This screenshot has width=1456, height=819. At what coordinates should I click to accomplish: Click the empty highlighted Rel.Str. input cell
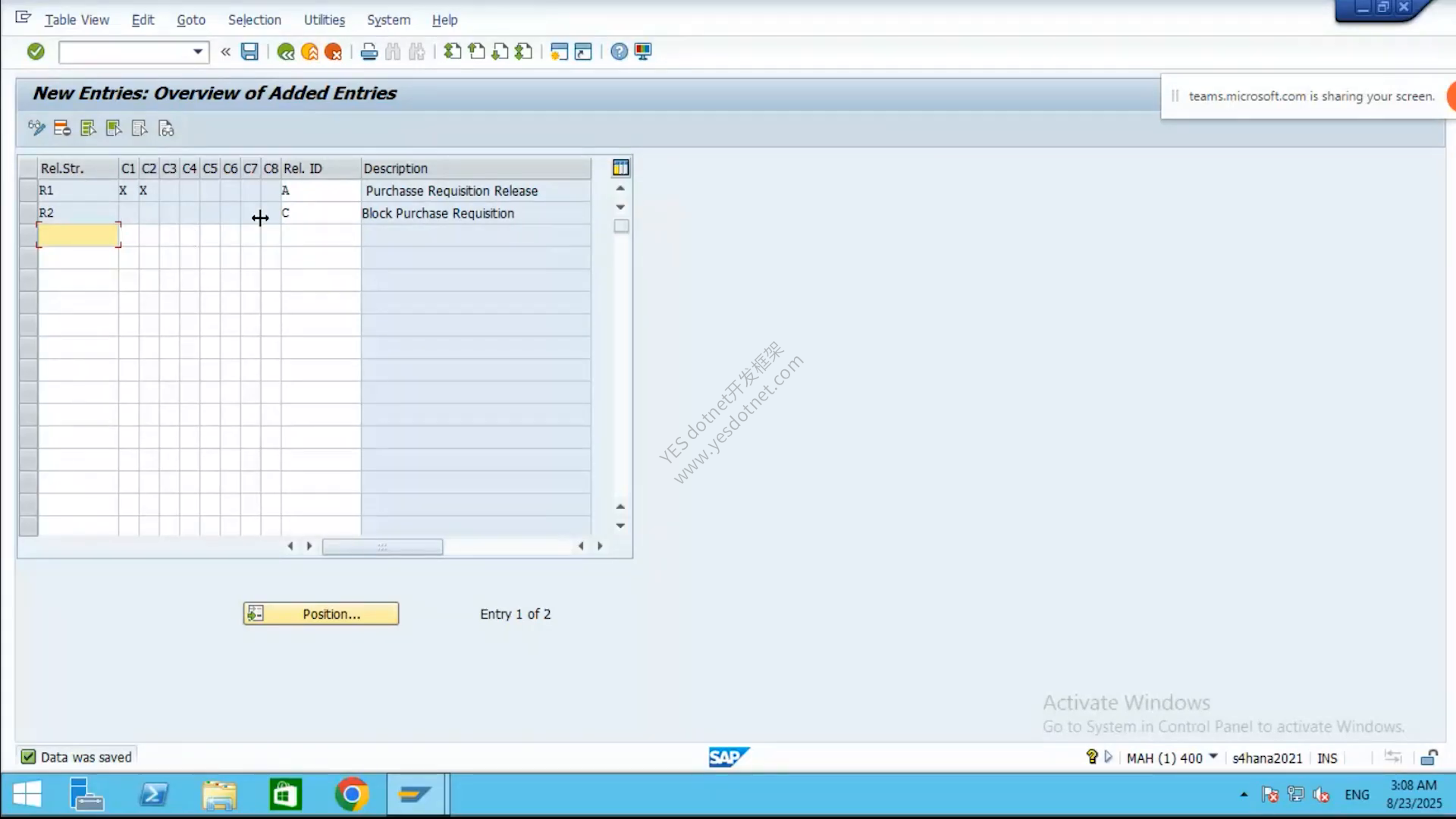click(x=79, y=235)
